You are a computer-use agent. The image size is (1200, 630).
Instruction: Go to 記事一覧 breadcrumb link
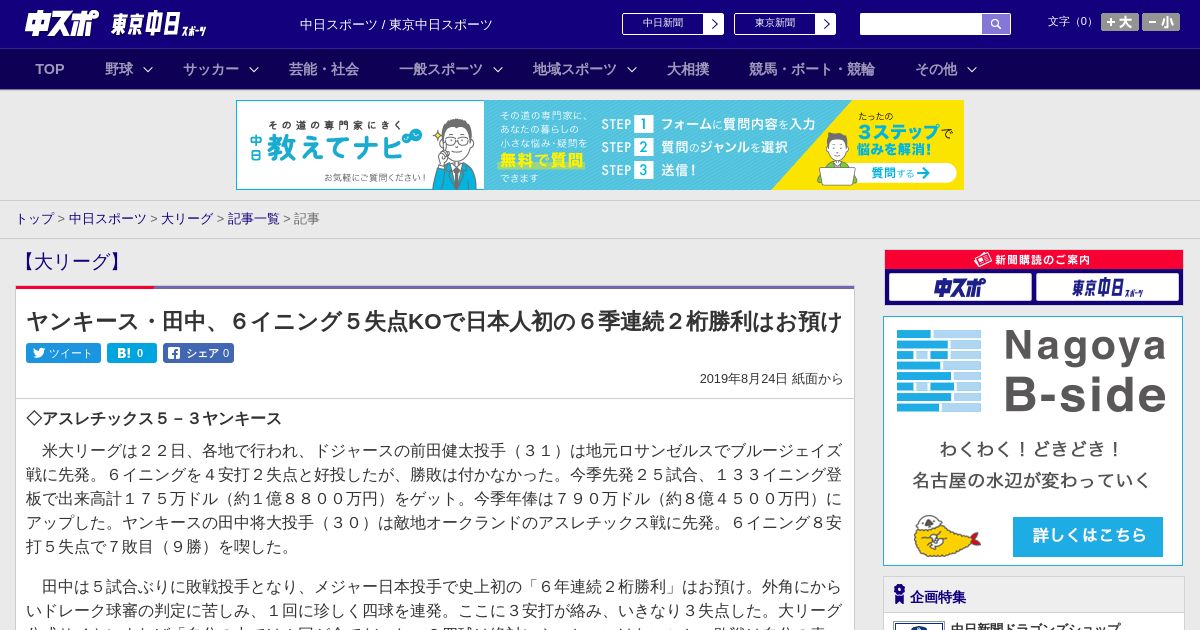point(253,218)
